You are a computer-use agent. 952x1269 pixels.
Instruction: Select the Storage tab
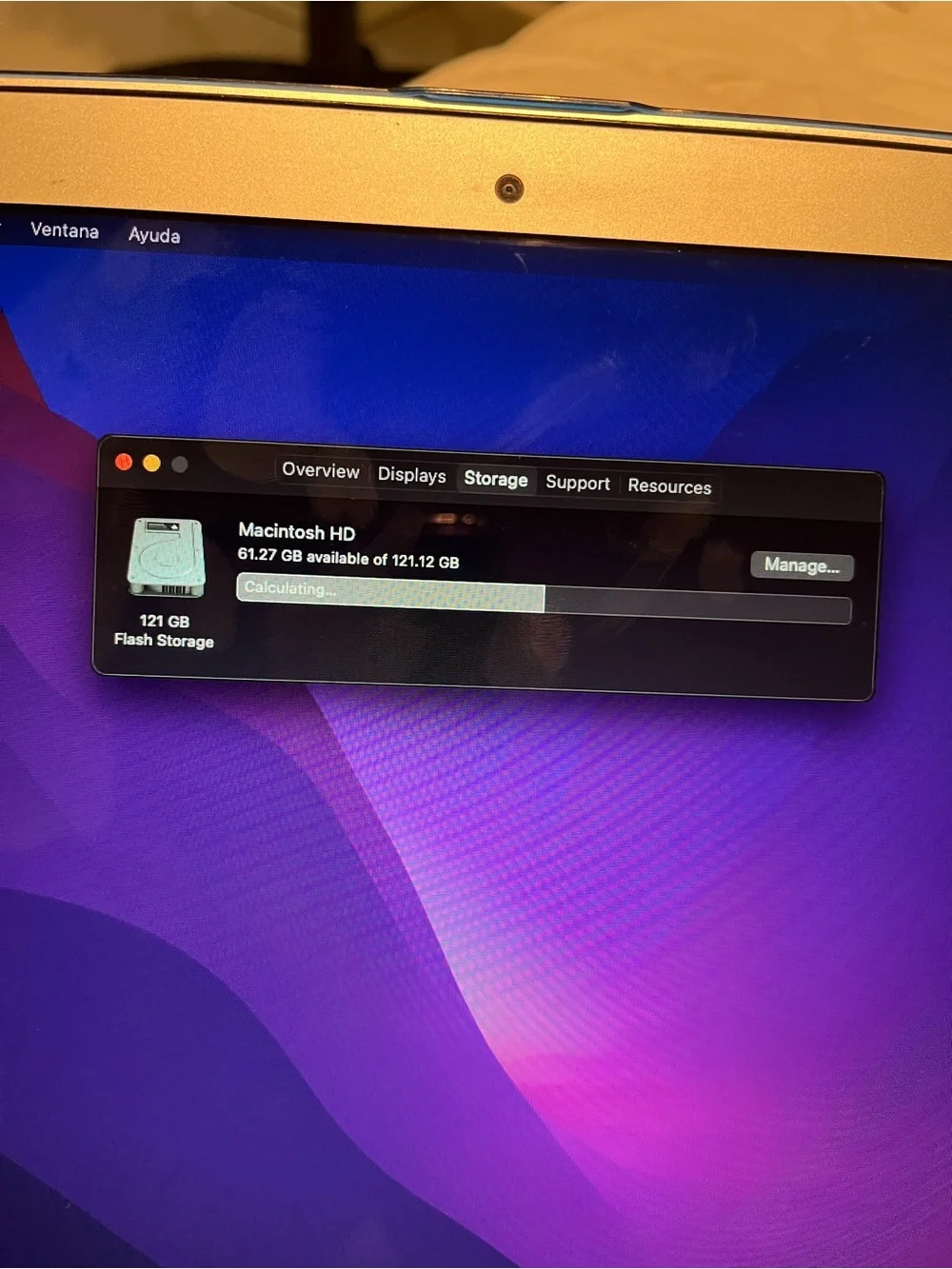point(496,479)
